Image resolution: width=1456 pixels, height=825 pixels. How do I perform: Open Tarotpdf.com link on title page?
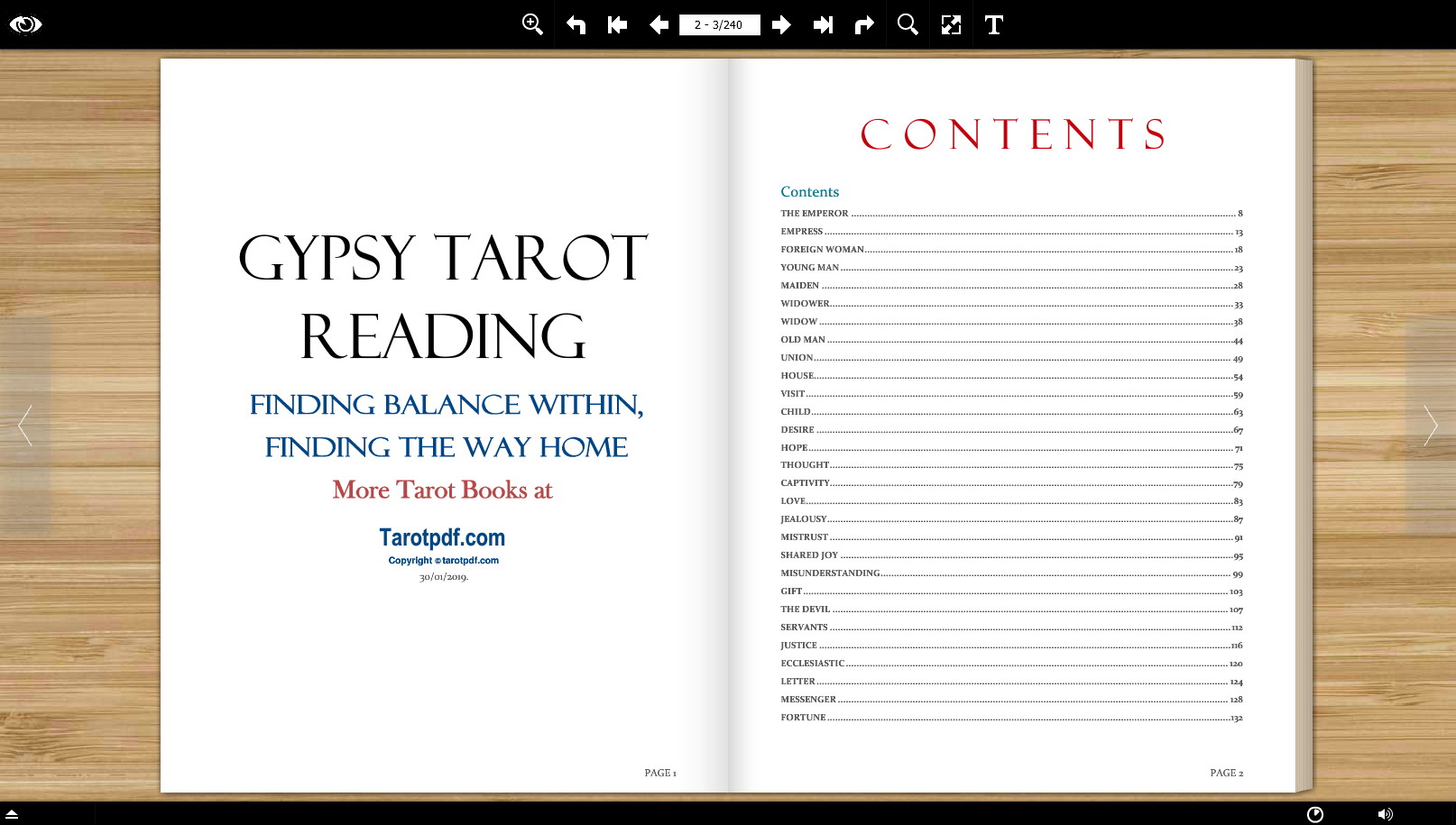coord(442,537)
